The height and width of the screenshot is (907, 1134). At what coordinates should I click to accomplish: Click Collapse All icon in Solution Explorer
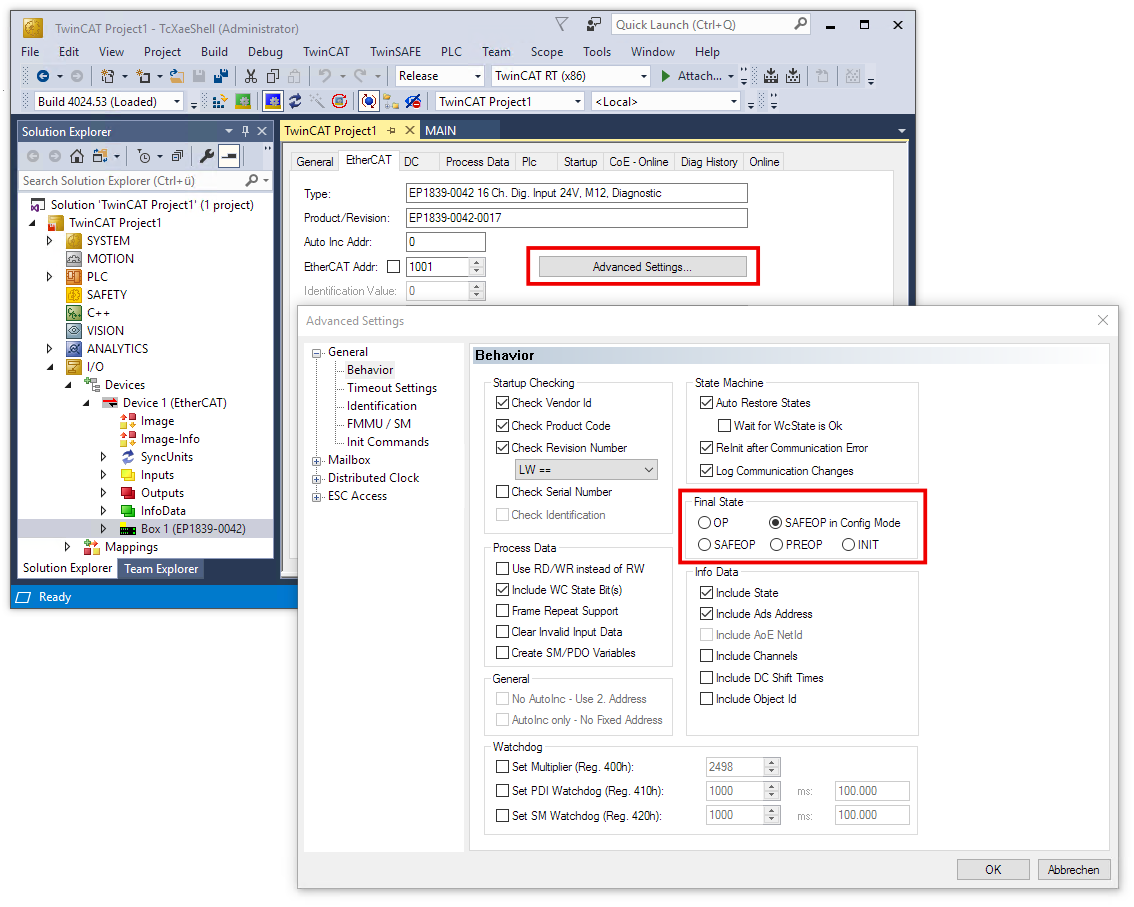point(177,156)
